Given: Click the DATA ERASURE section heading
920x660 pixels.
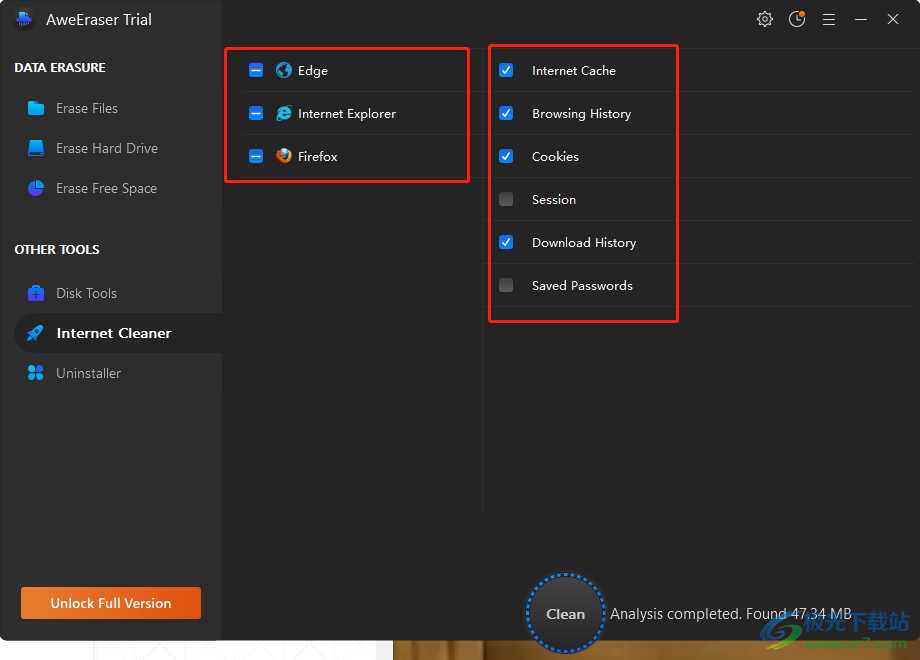Looking at the screenshot, I should click(60, 67).
